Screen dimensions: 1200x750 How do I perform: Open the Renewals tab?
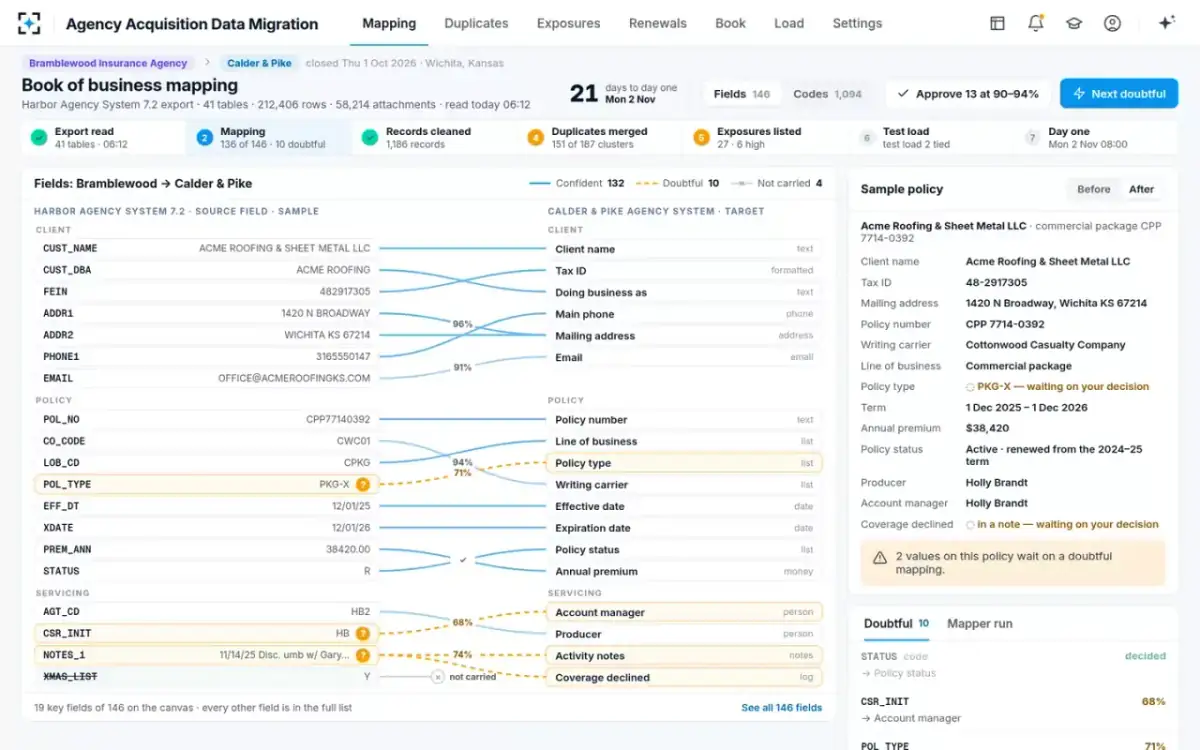coord(658,23)
